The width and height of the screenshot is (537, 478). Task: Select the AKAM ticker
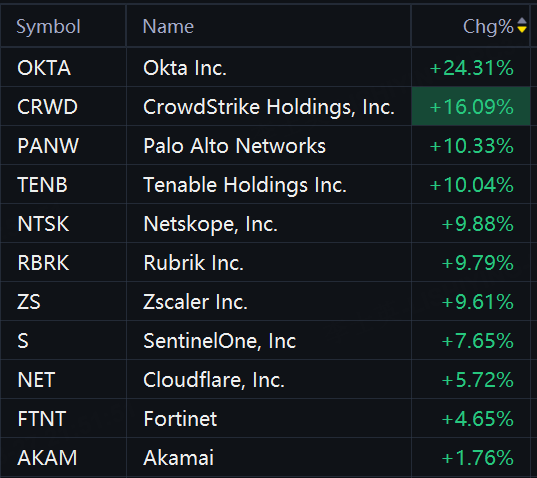tap(47, 458)
